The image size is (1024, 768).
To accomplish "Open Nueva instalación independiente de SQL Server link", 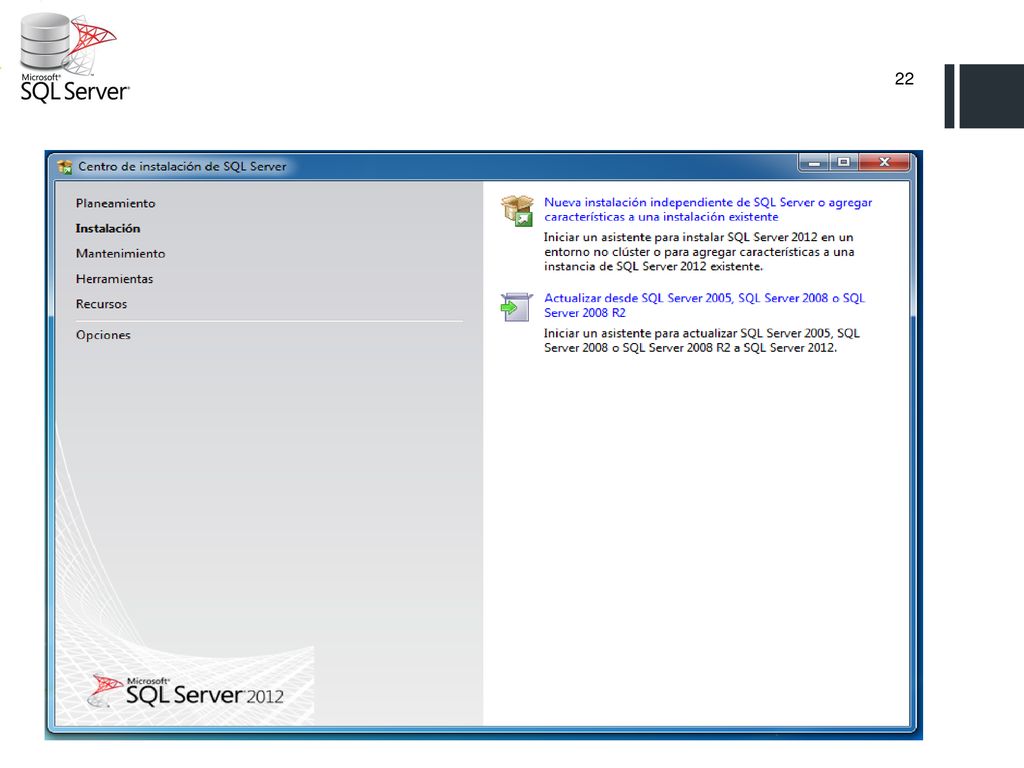I will (708, 210).
